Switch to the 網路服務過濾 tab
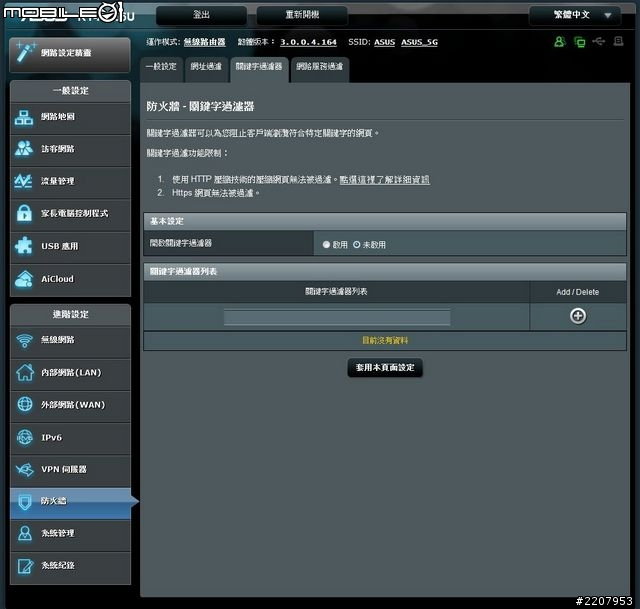The height and width of the screenshot is (609, 640). point(320,67)
